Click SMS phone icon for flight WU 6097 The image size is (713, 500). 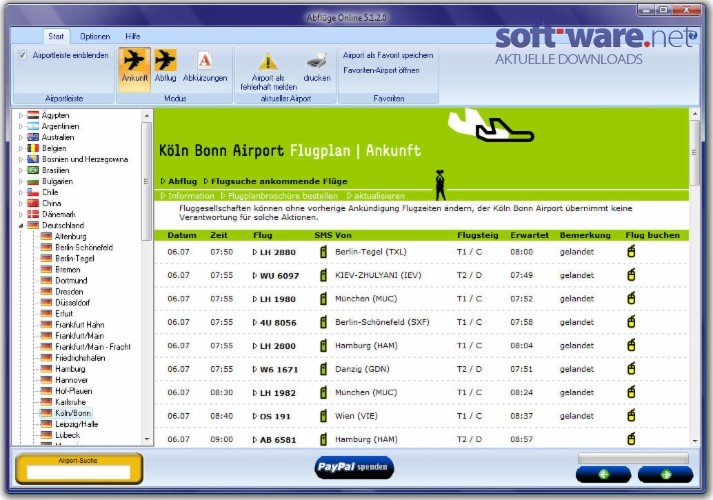coord(323,275)
